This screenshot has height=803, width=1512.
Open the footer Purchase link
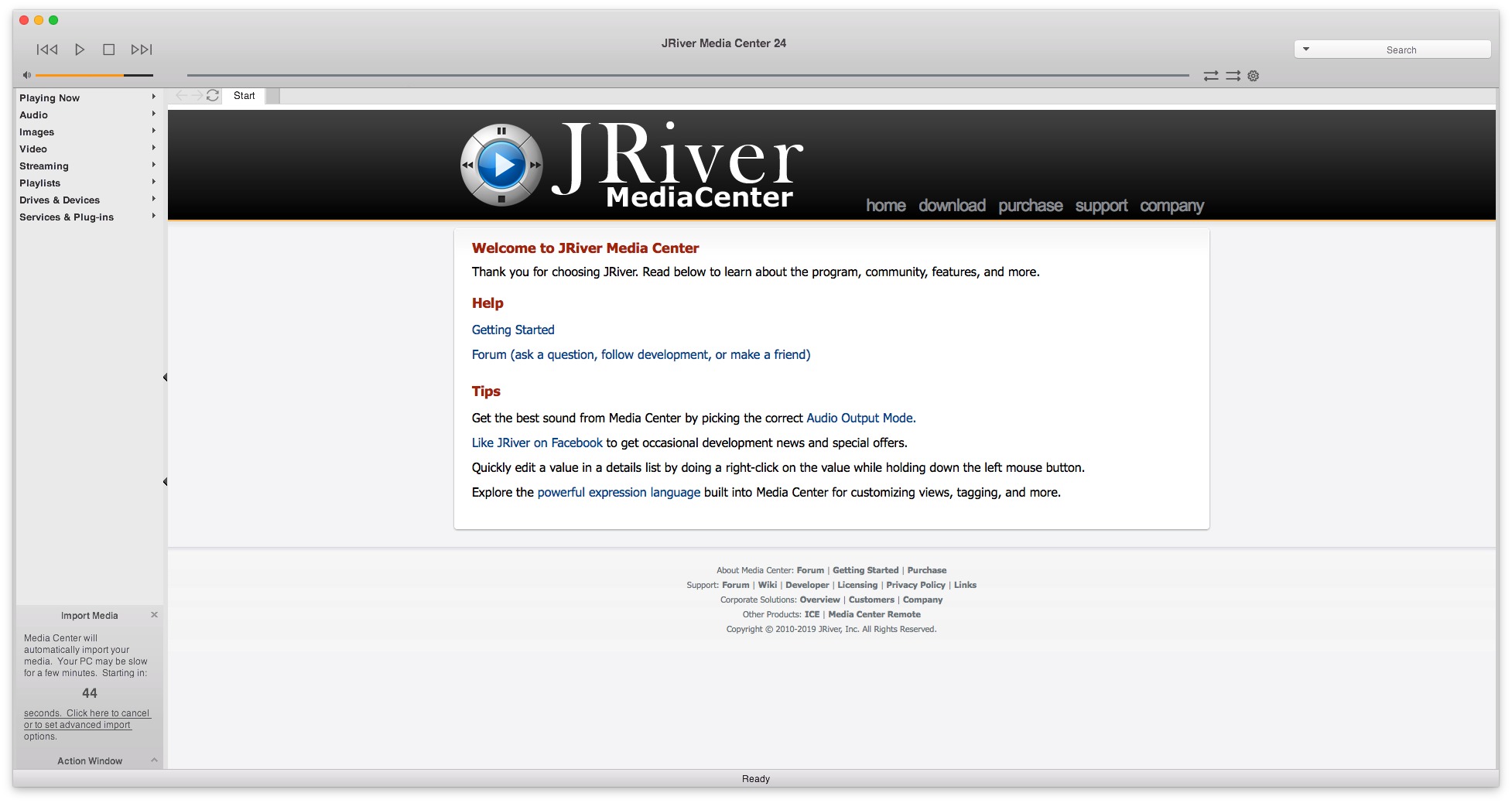(x=927, y=571)
